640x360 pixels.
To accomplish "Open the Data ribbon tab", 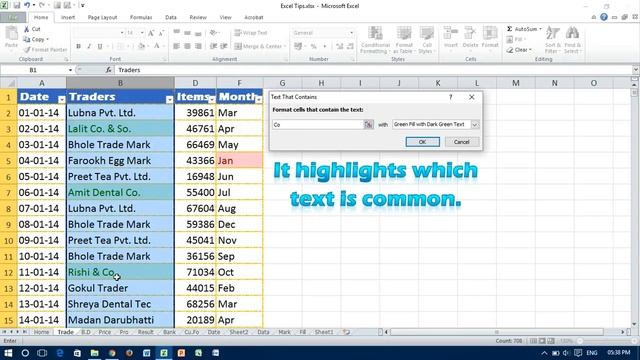I will click(x=171, y=17).
